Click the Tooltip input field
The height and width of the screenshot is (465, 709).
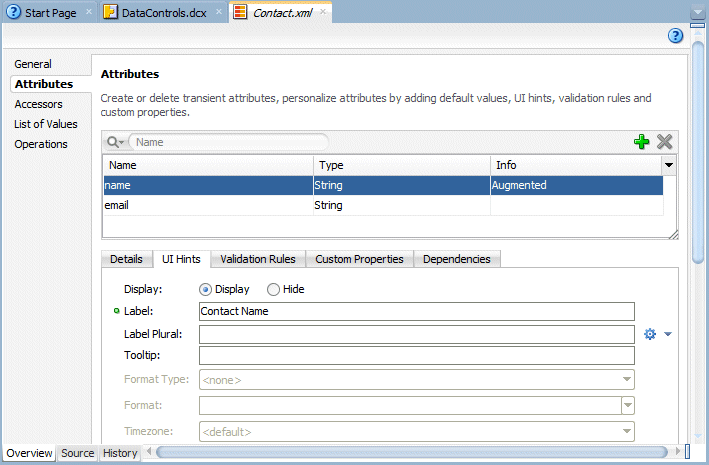coord(416,356)
